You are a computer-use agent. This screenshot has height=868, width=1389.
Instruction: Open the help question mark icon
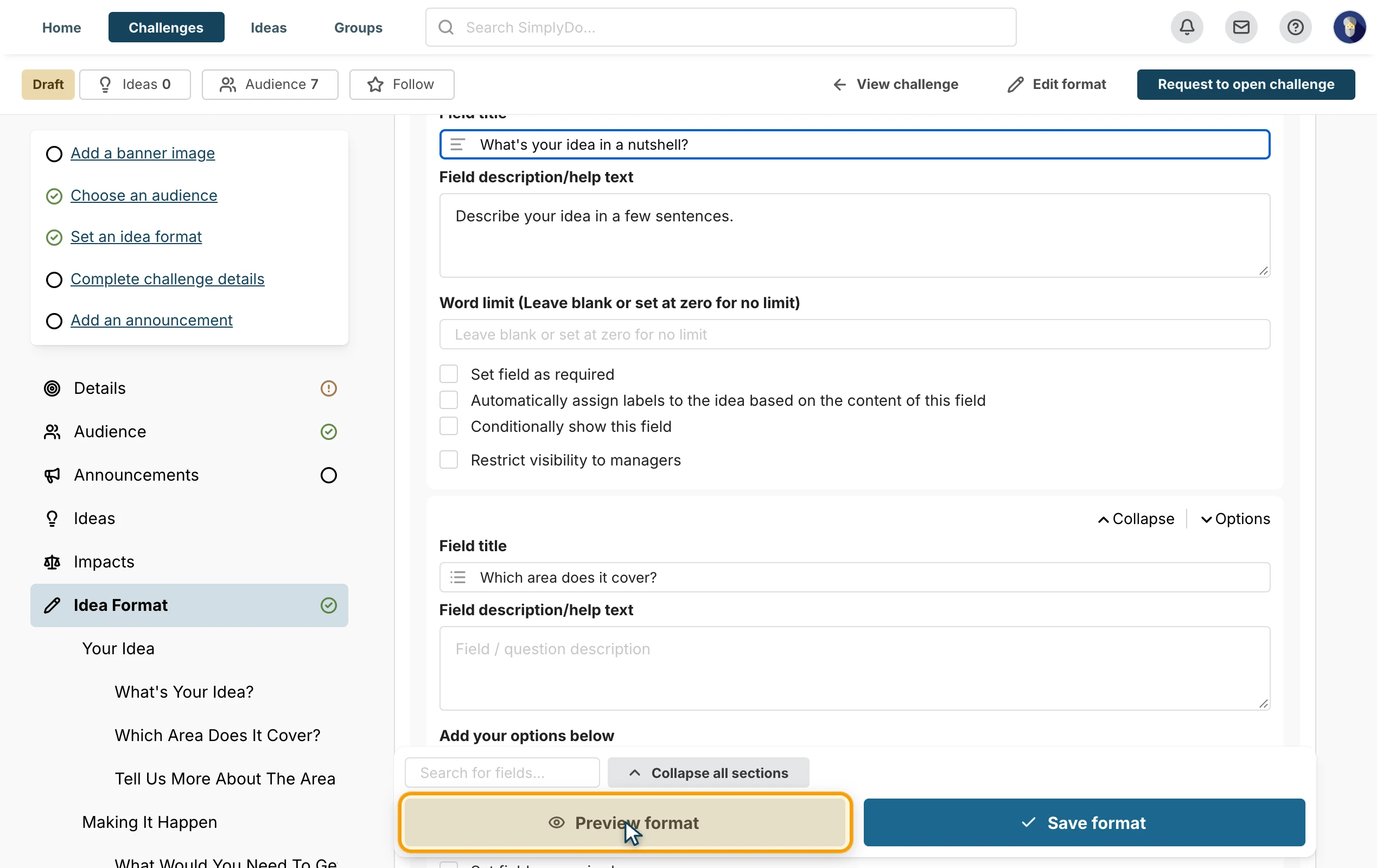click(x=1295, y=27)
